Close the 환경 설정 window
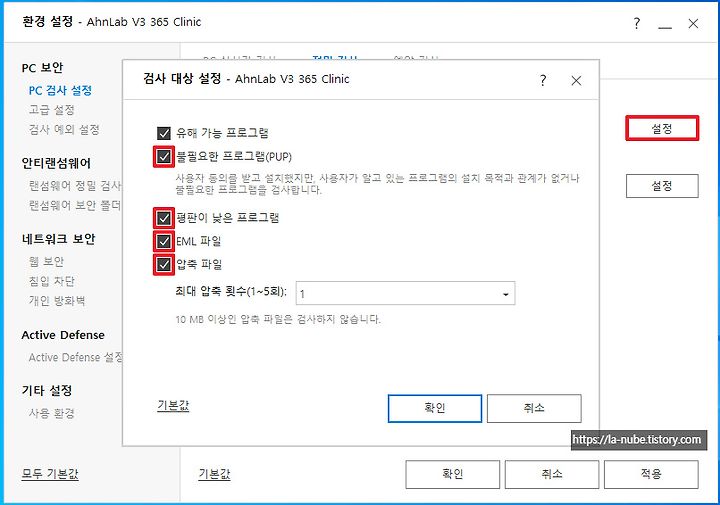Viewport: 720px width, 505px height. click(x=693, y=23)
